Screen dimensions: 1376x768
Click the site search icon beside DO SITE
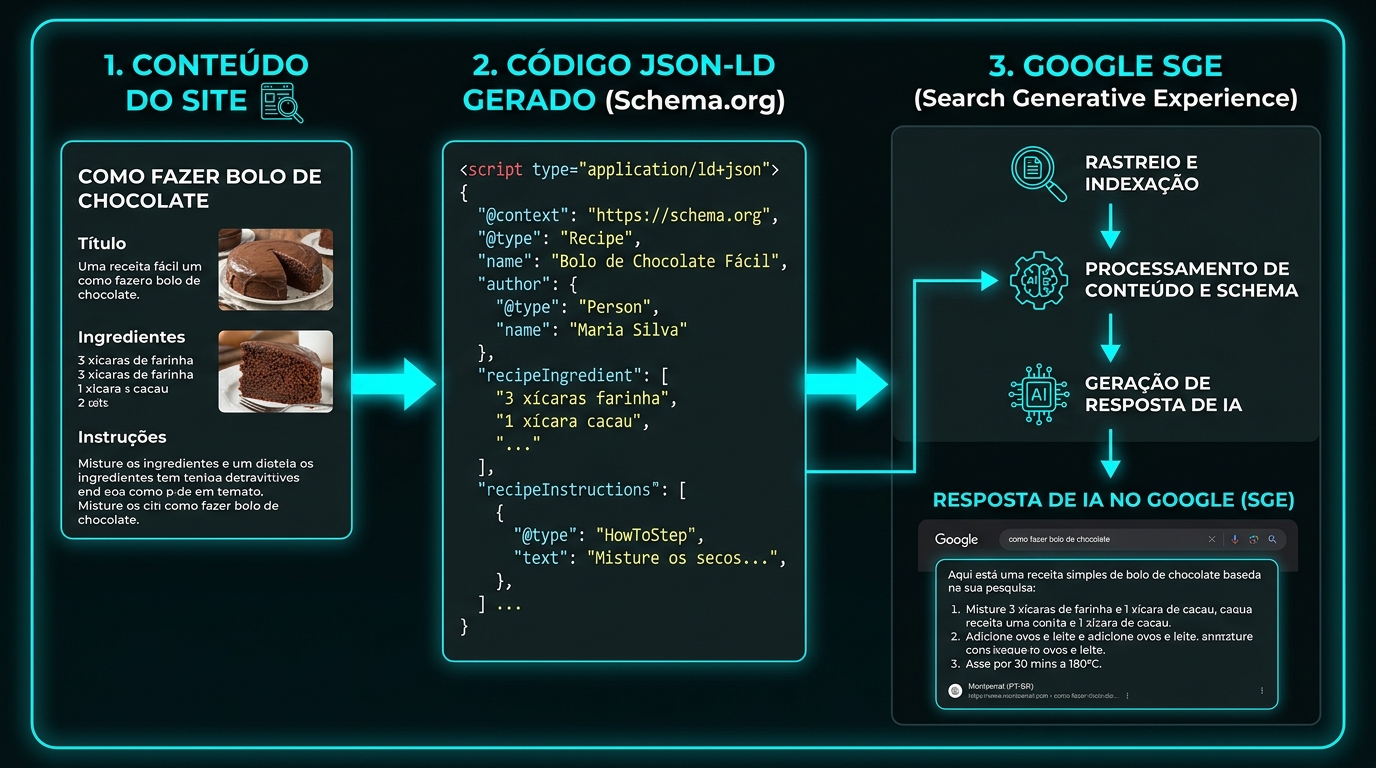point(282,103)
